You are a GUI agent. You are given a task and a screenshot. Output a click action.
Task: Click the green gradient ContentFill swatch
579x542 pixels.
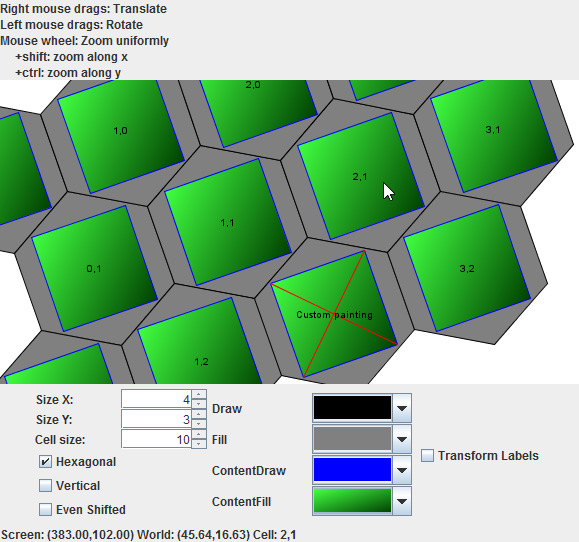tap(352, 501)
